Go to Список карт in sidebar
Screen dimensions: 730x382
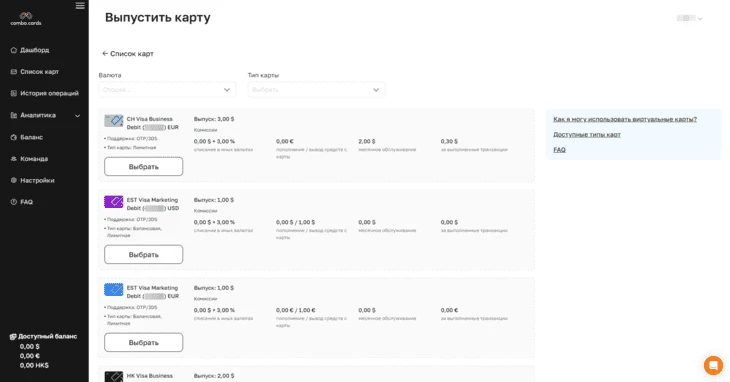(x=39, y=72)
